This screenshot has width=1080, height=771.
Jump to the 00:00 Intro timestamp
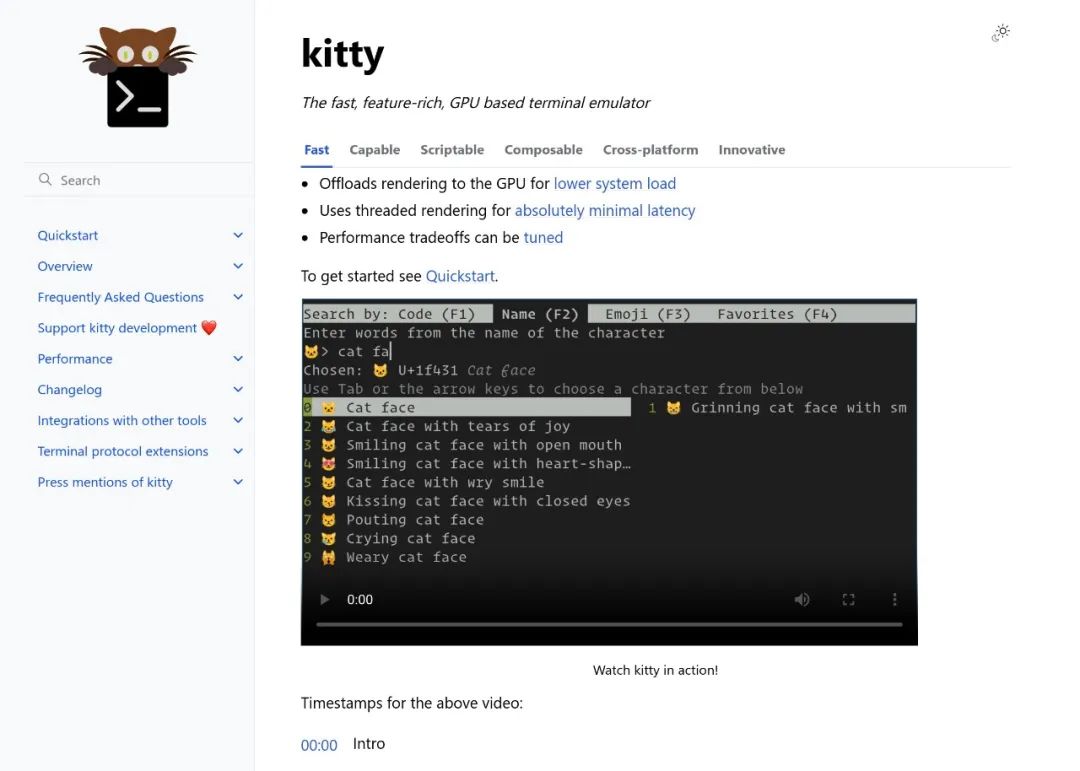coord(319,745)
